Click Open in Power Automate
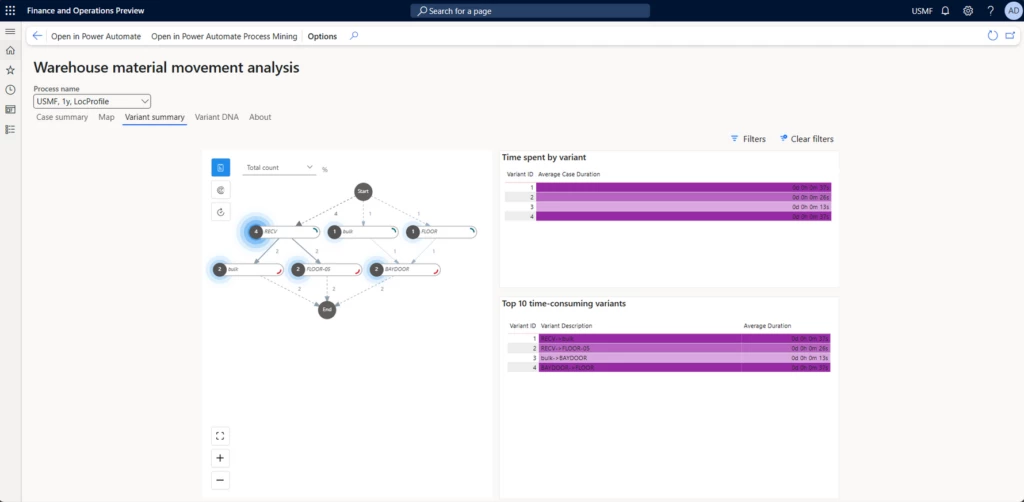1024x502 pixels. click(96, 37)
